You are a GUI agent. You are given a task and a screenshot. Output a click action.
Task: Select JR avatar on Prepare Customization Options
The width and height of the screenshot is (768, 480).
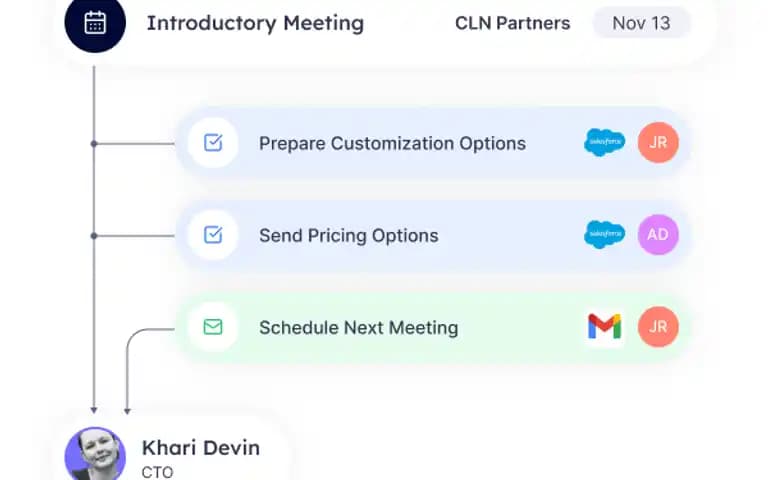[x=658, y=143]
